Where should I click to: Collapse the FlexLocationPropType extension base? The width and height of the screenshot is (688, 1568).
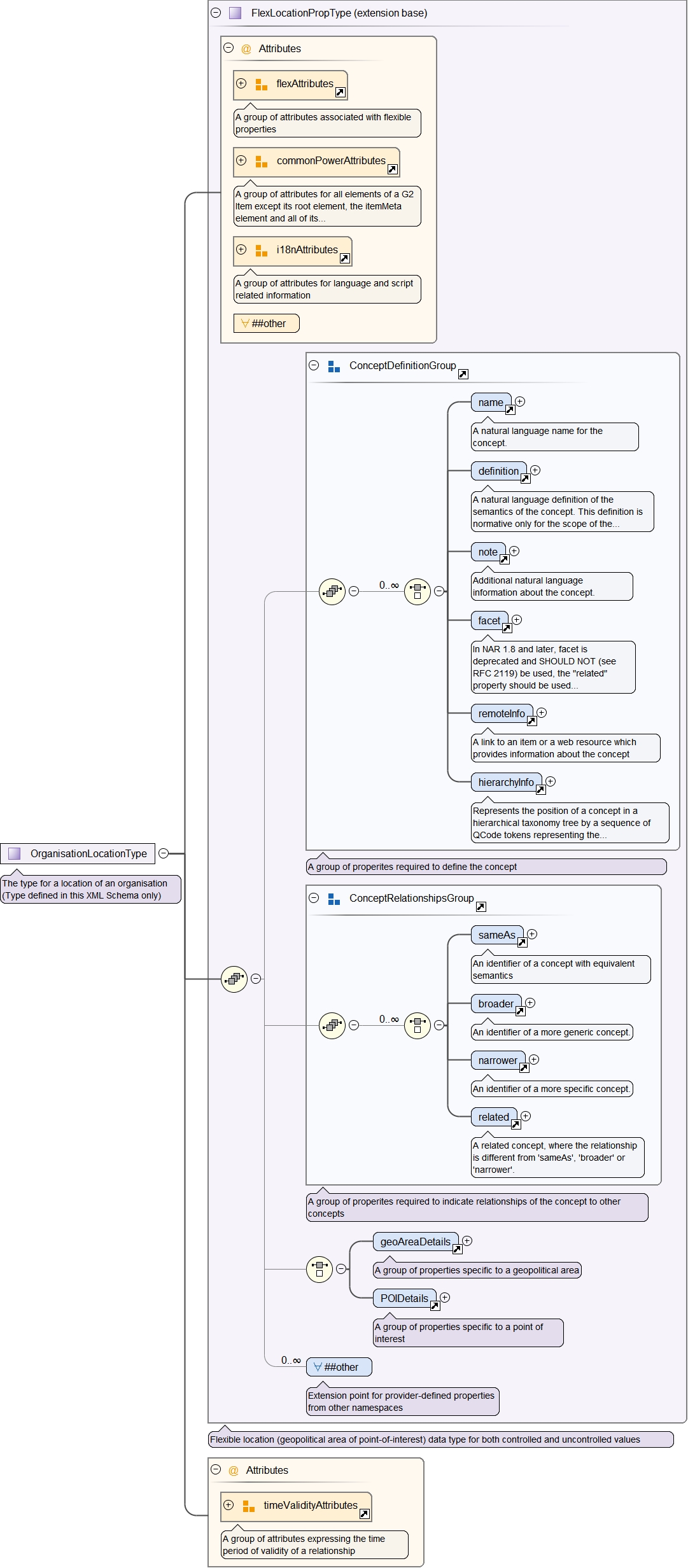pyautogui.click(x=216, y=13)
